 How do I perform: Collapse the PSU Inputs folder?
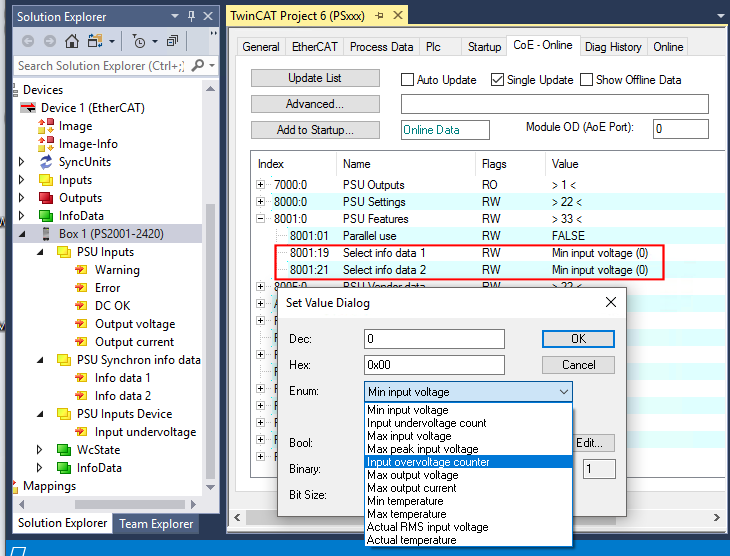[x=40, y=252]
